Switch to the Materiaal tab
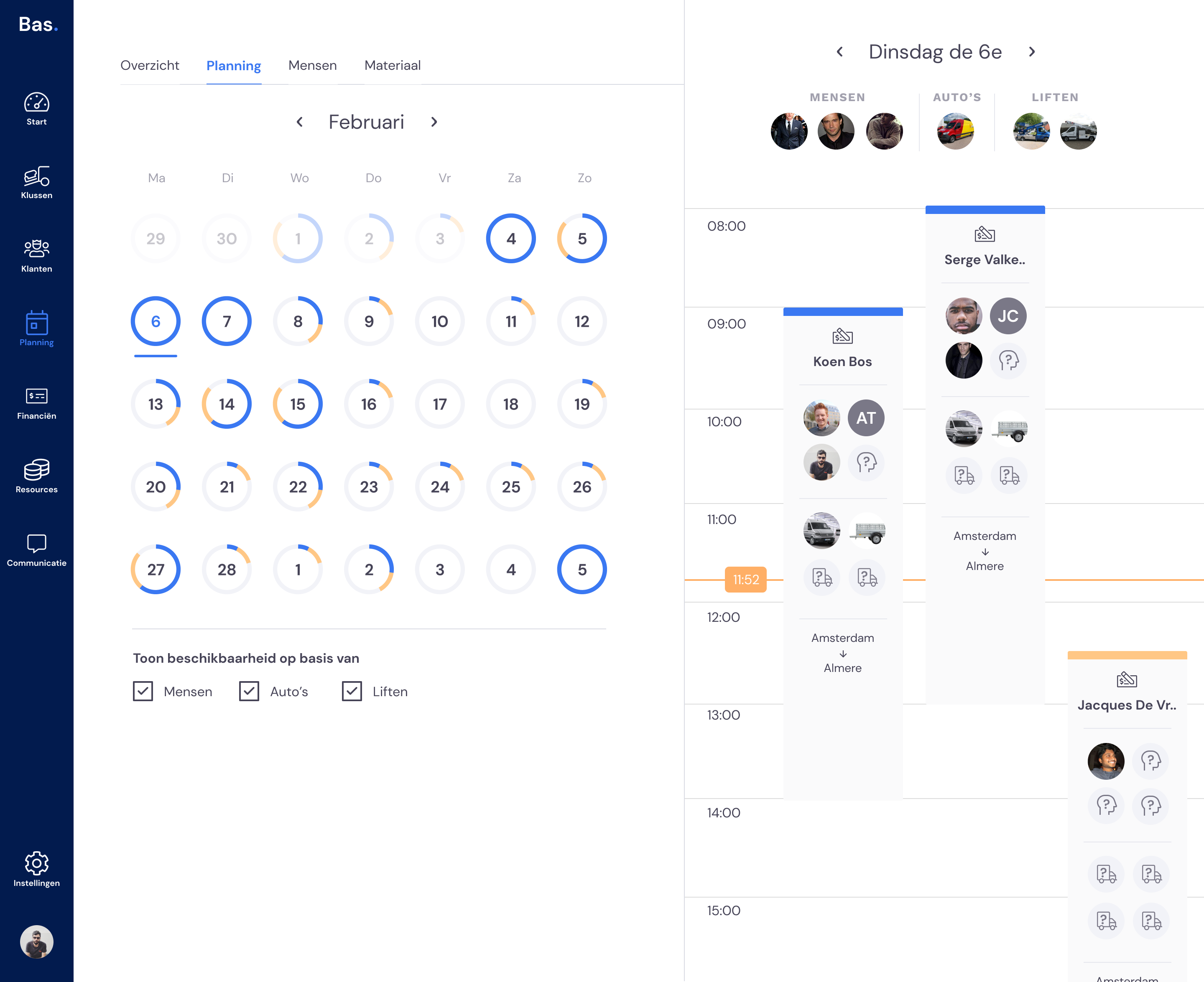 [x=392, y=66]
